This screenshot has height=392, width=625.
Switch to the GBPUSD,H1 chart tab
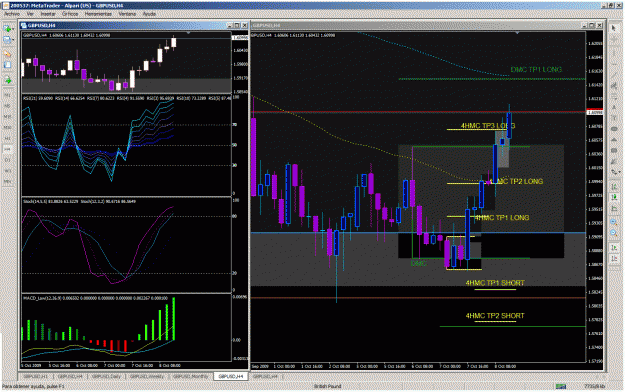coord(35,376)
